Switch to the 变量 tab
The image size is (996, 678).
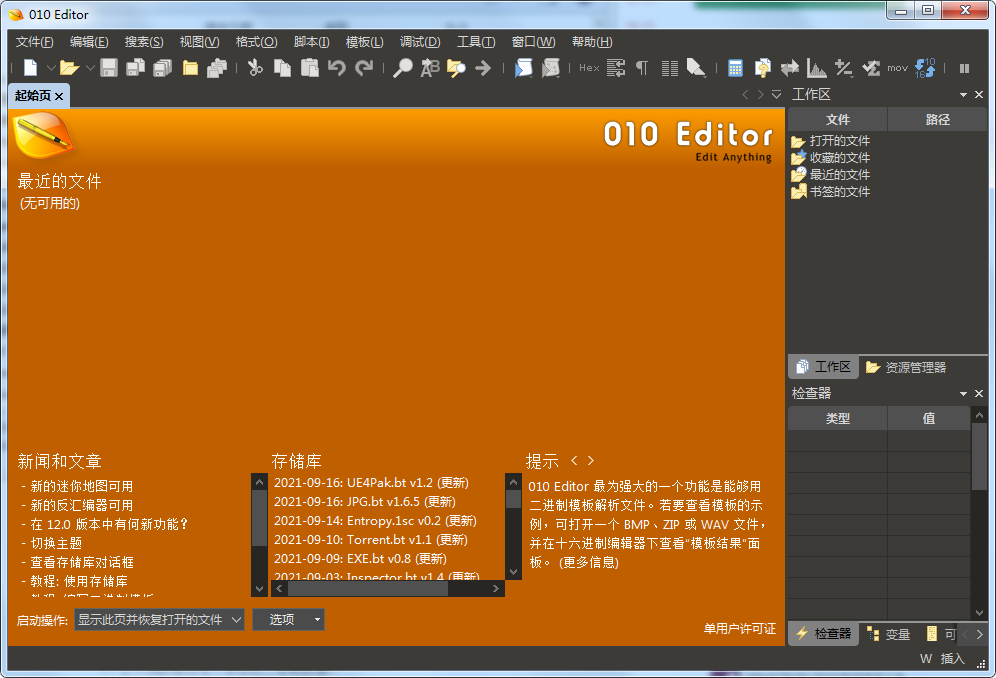pos(889,634)
